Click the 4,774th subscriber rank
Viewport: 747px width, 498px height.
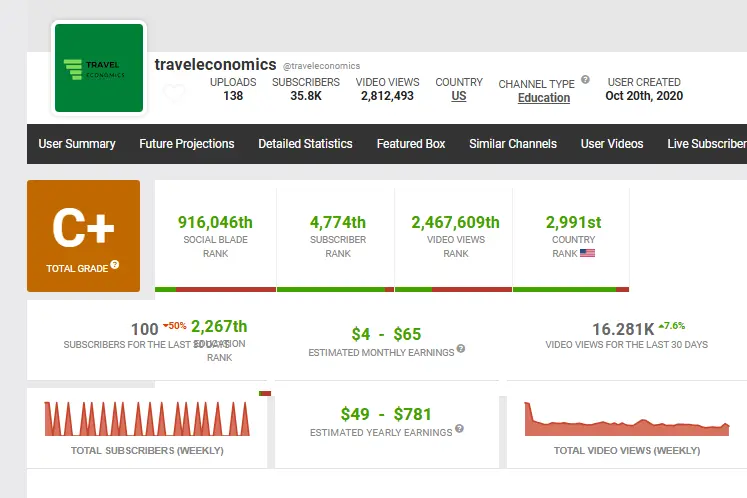338,223
